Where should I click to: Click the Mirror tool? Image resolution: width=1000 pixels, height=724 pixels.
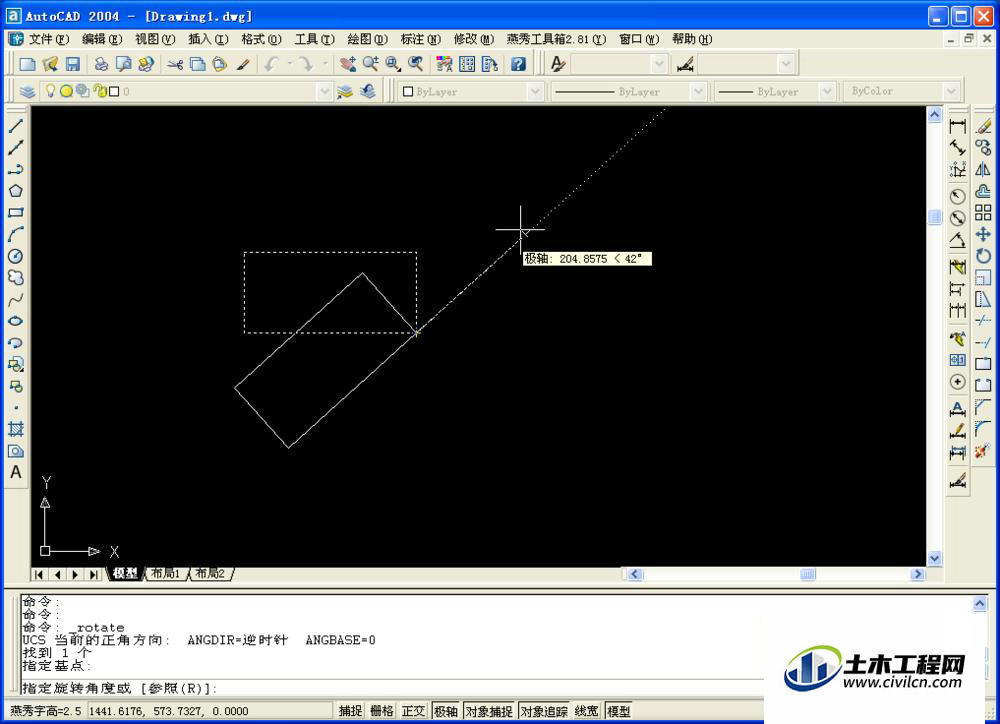tap(983, 169)
